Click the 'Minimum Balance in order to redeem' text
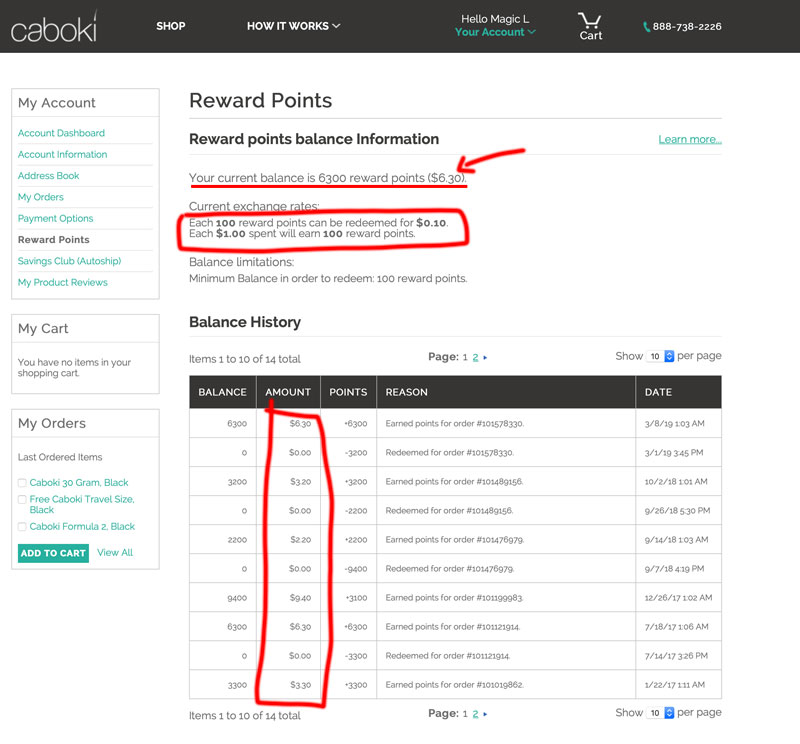This screenshot has height=744, width=800. point(328,279)
